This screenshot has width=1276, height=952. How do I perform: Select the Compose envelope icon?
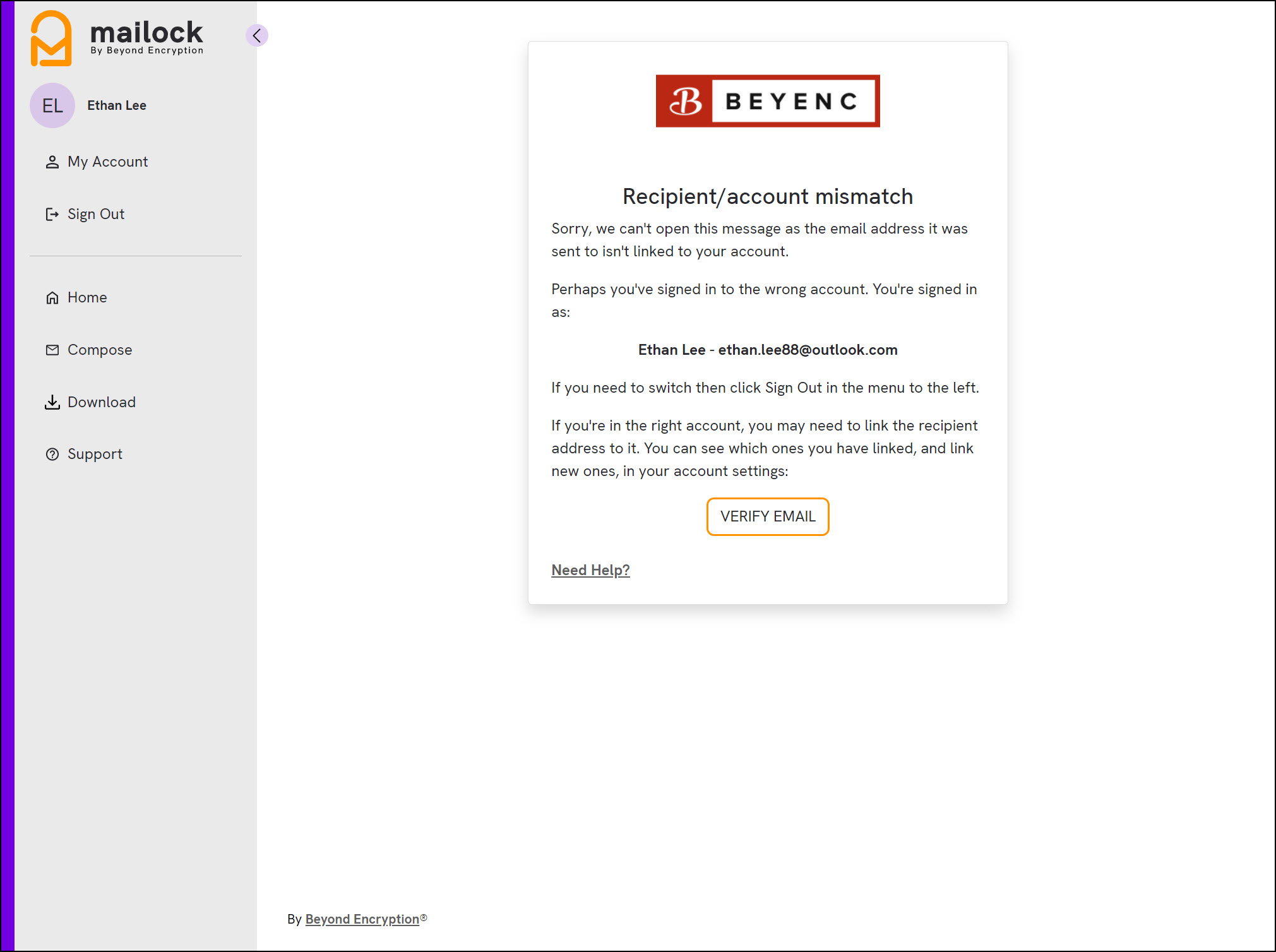tap(52, 349)
